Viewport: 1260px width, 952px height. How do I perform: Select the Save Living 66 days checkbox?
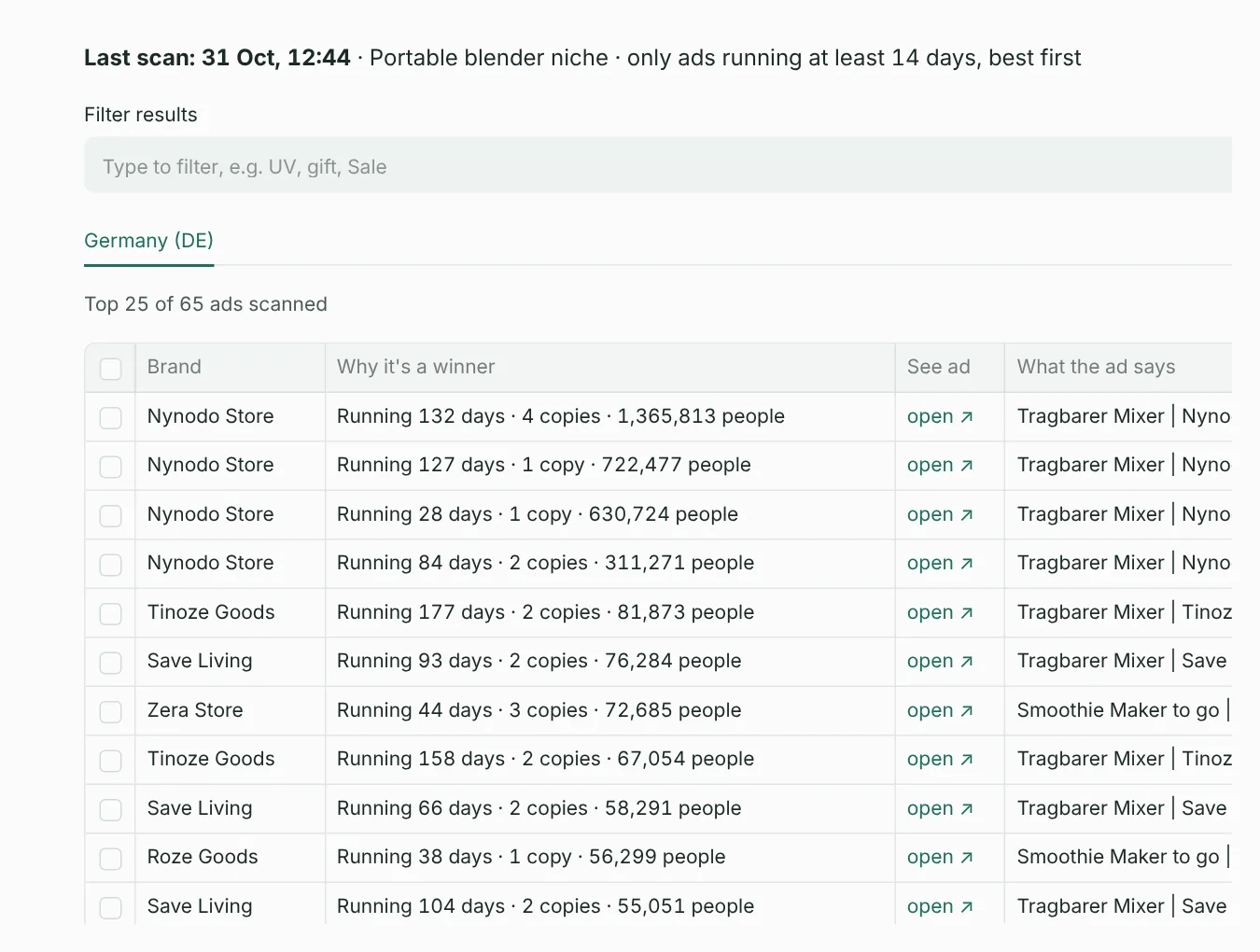coord(111,809)
